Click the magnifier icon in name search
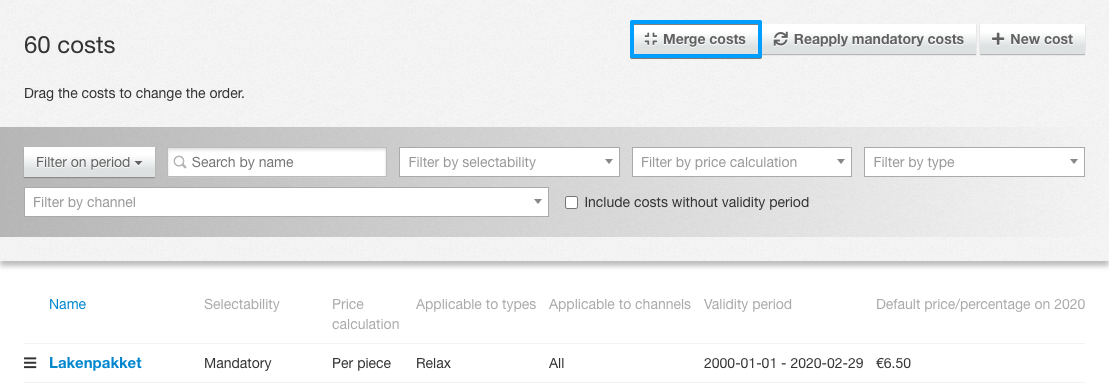The height and width of the screenshot is (385, 1109). 180,162
